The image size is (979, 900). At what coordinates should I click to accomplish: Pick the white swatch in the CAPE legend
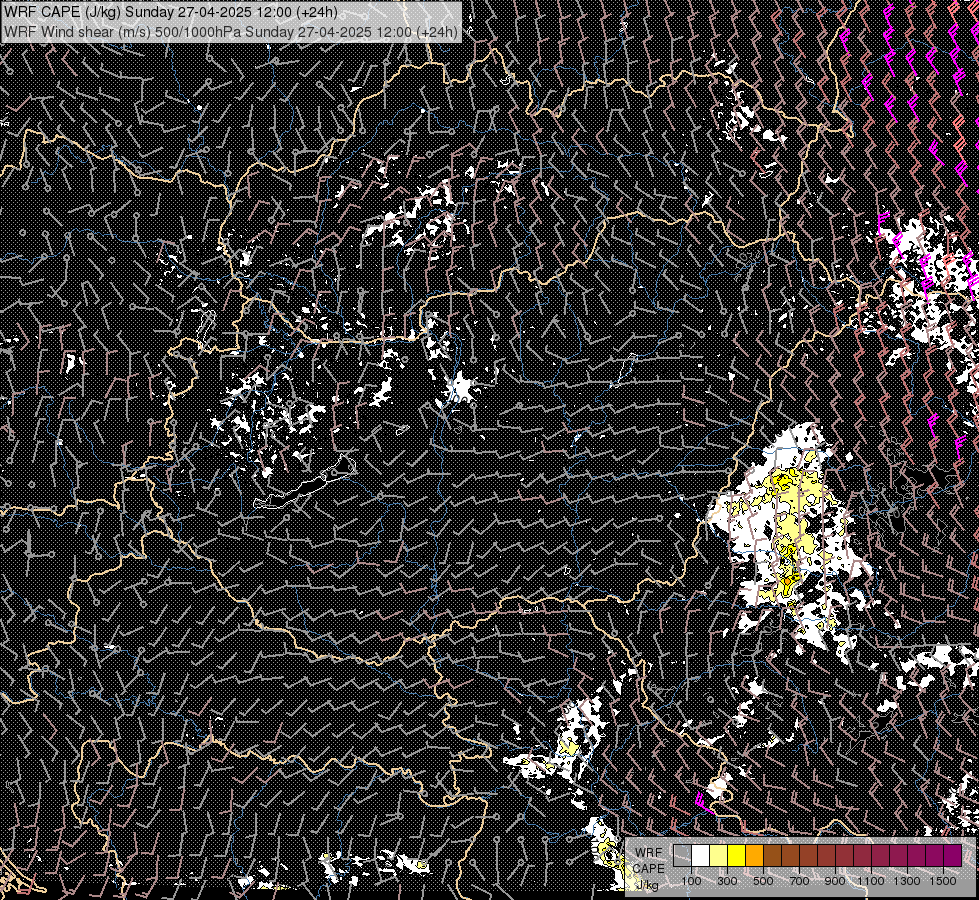coord(701,855)
